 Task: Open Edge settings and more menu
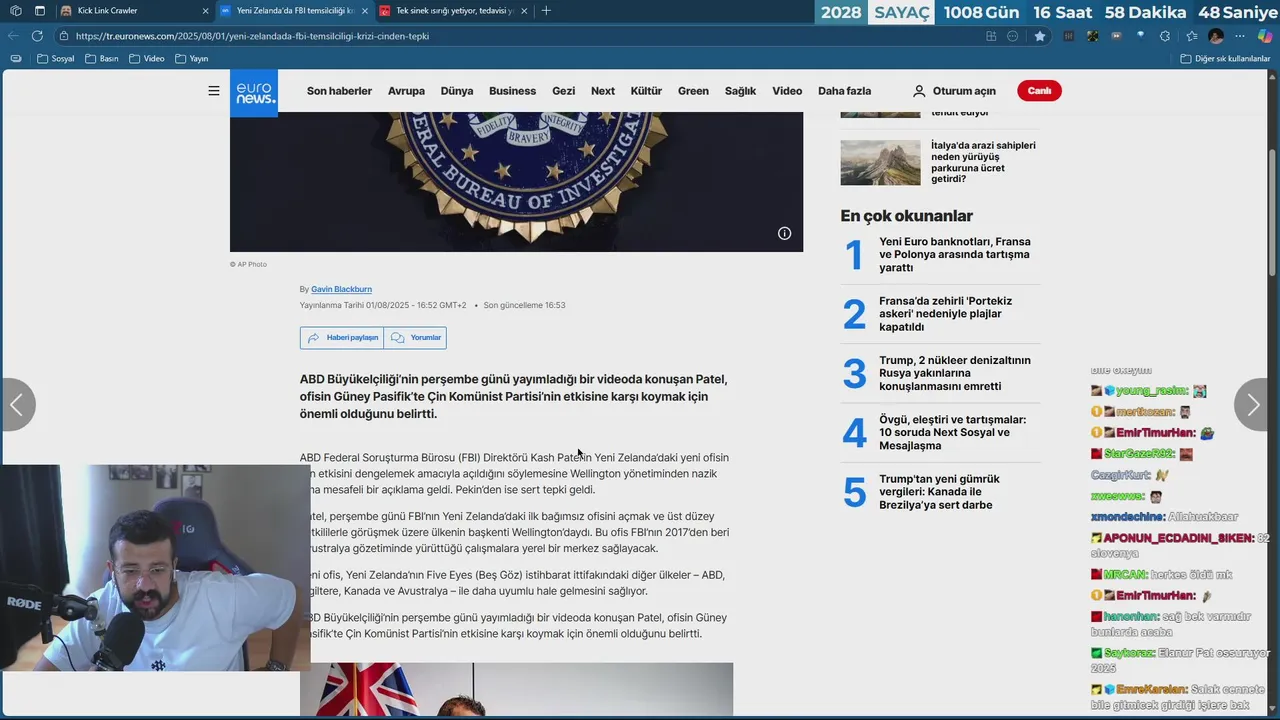click(x=1240, y=36)
